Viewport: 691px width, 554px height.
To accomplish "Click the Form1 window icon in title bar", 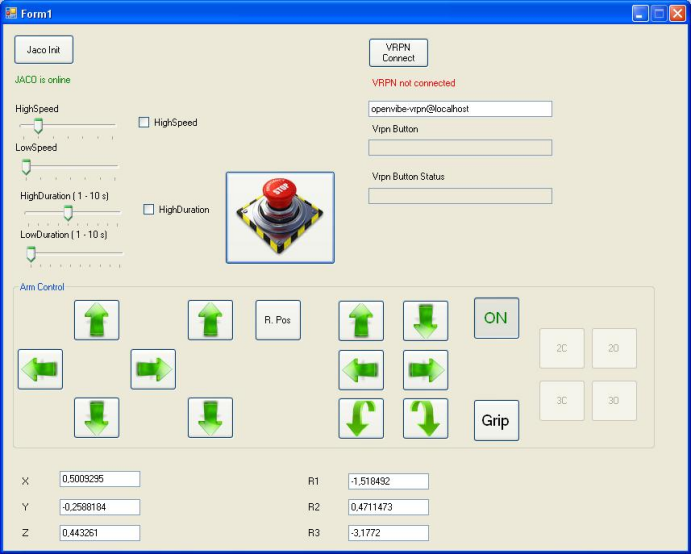I will [11, 13].
